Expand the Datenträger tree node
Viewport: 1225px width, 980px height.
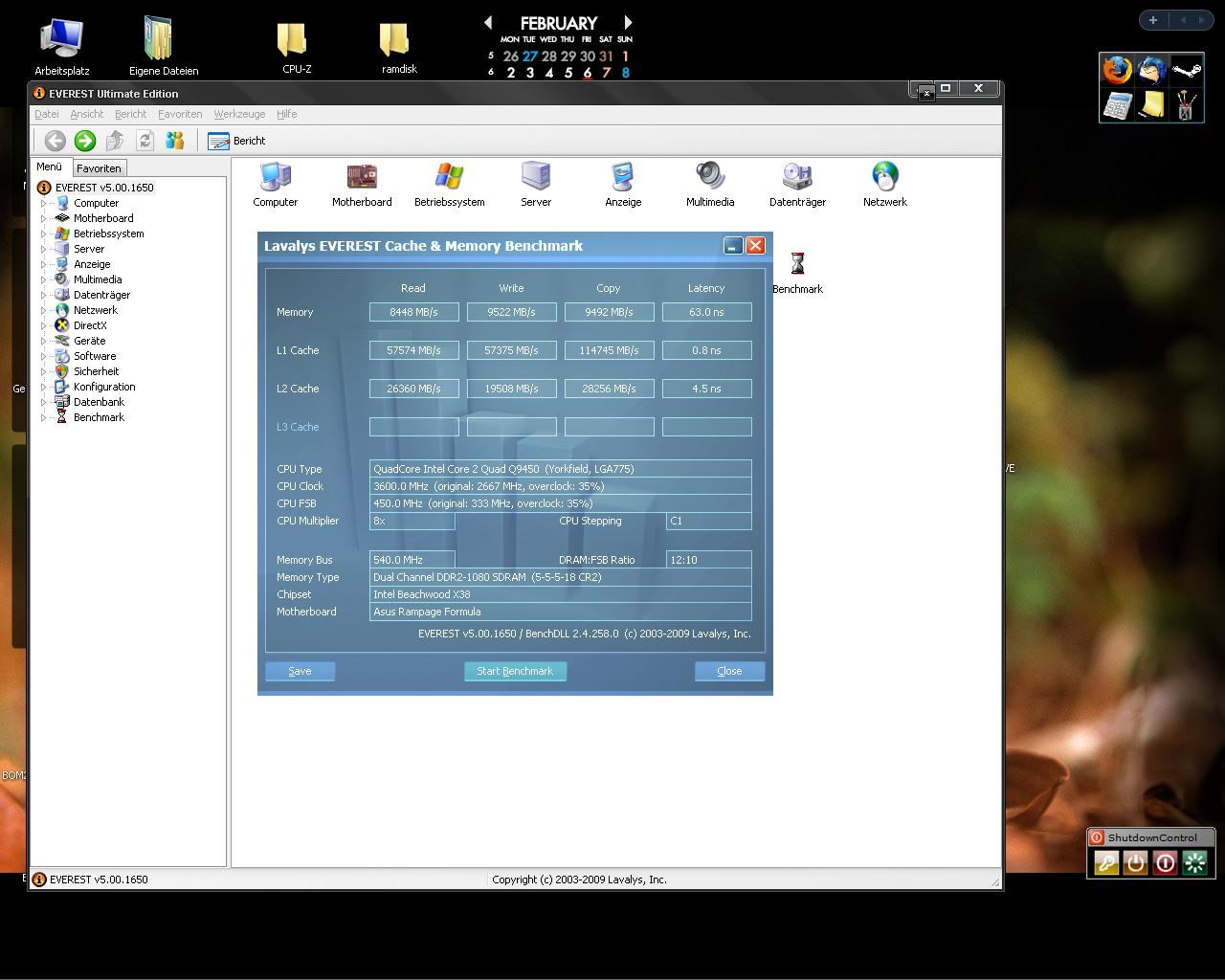pyautogui.click(x=44, y=295)
